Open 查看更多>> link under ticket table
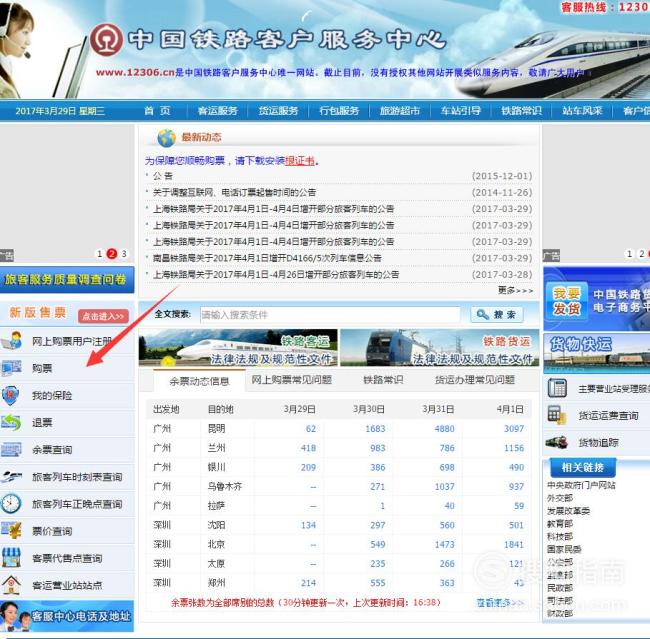 (500, 602)
